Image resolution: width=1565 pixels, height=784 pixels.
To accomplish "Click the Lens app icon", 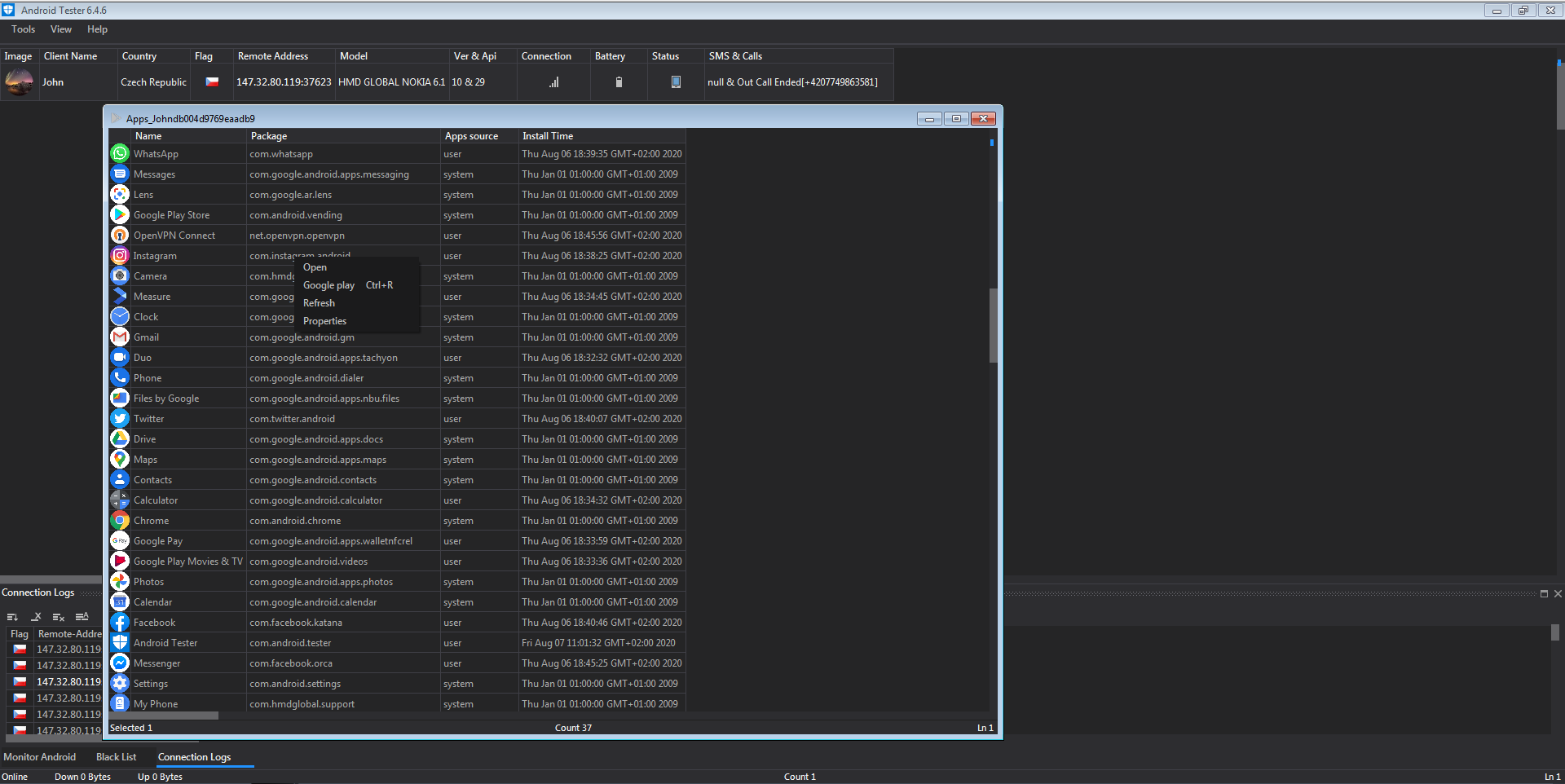I will pyautogui.click(x=120, y=194).
